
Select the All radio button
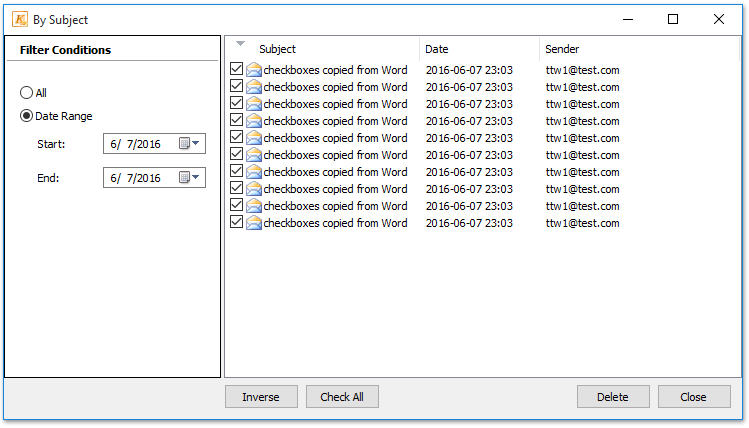point(26,93)
